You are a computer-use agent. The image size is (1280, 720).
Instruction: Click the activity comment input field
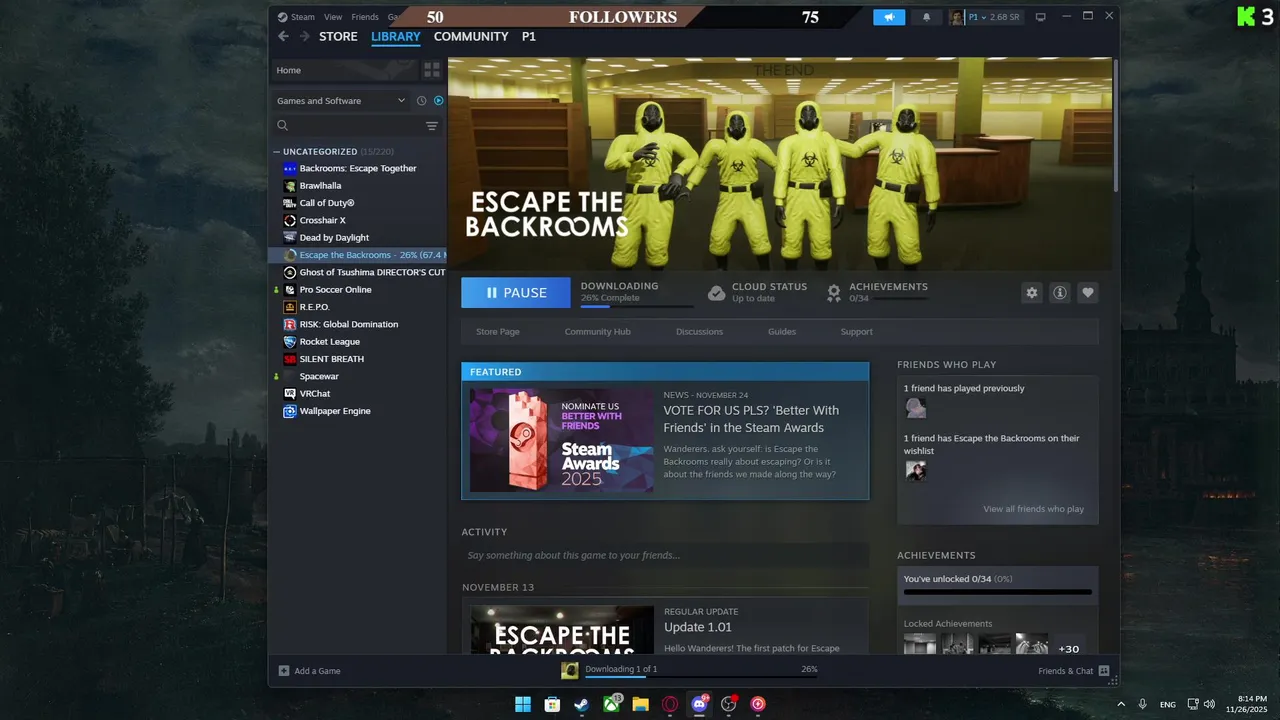pyautogui.click(x=665, y=555)
